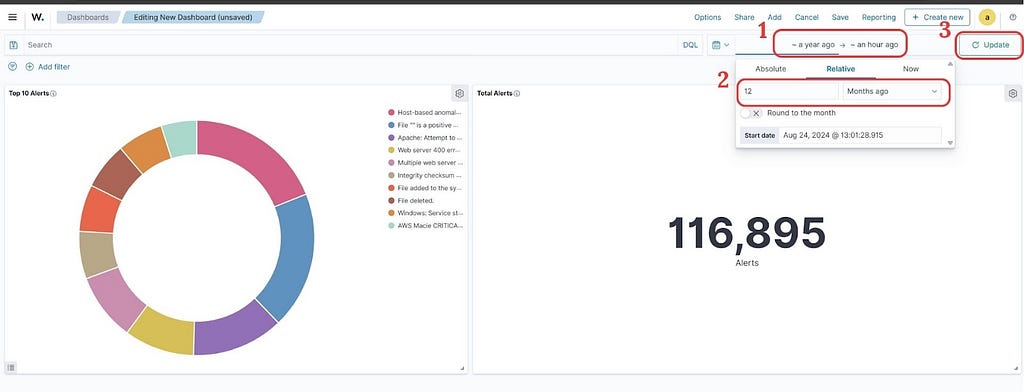
Task: Open the Reporting menu
Action: click(878, 18)
